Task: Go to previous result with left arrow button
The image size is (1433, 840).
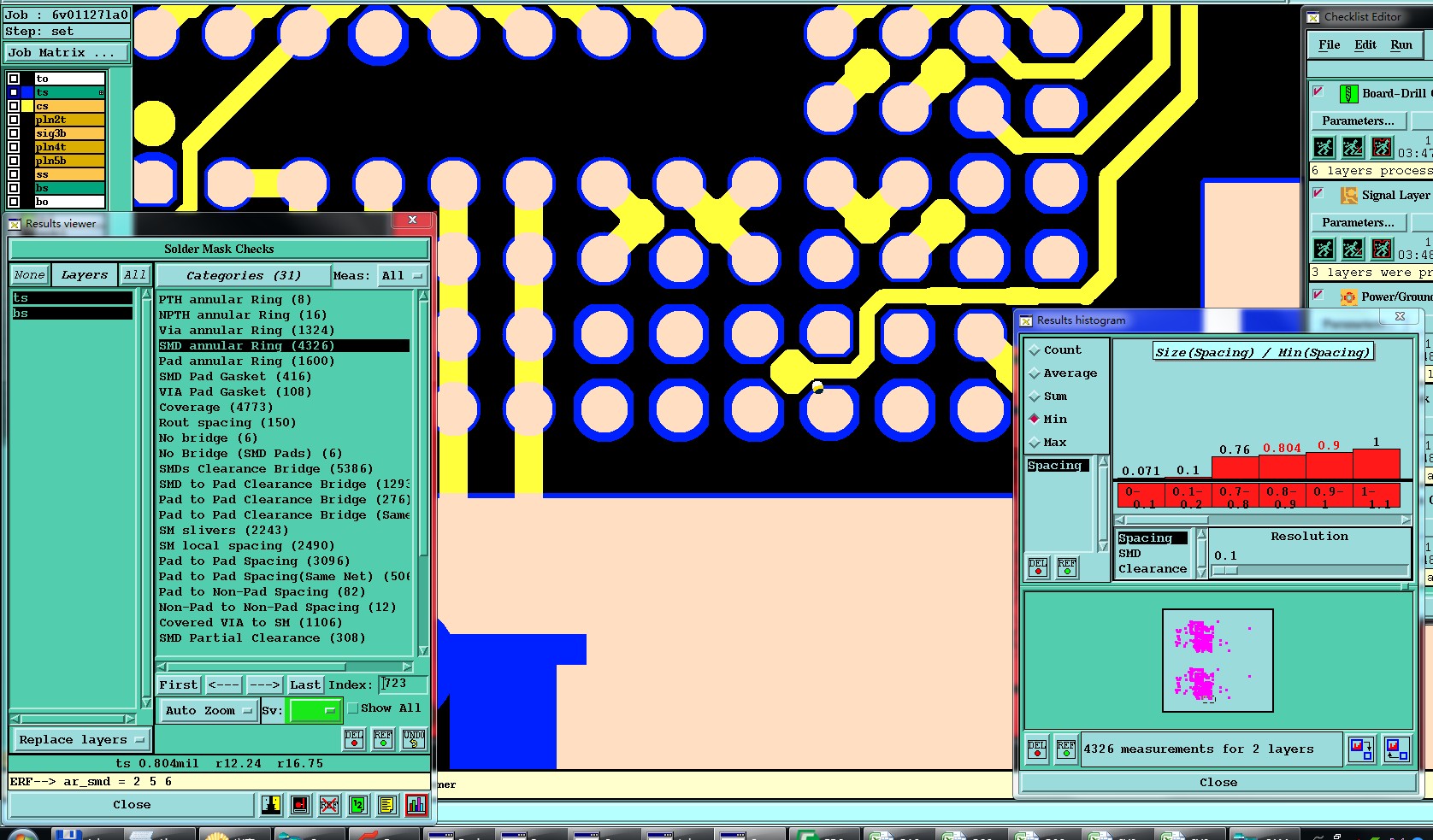Action: click(x=224, y=684)
